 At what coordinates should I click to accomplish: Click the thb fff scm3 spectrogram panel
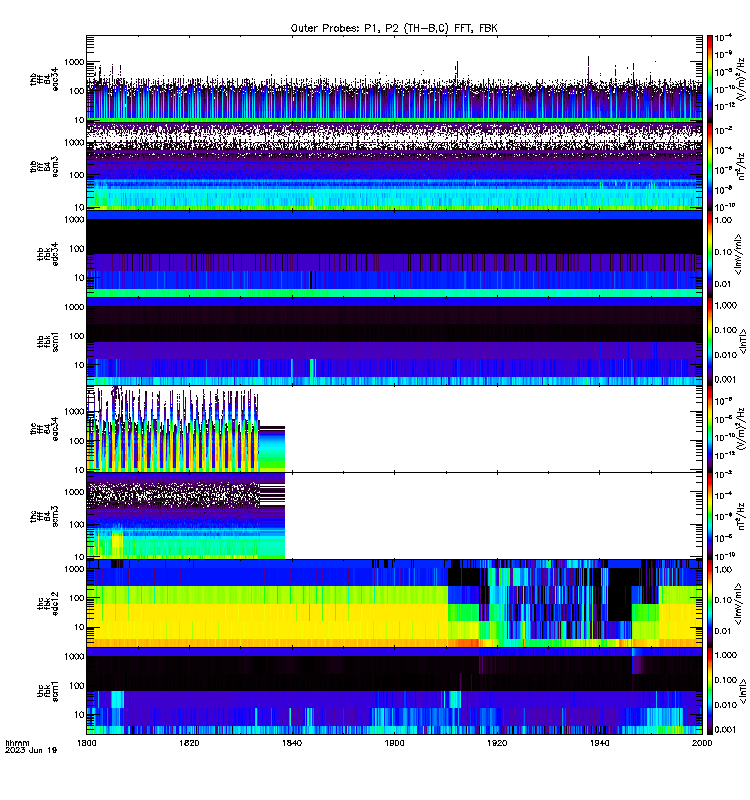tap(394, 166)
